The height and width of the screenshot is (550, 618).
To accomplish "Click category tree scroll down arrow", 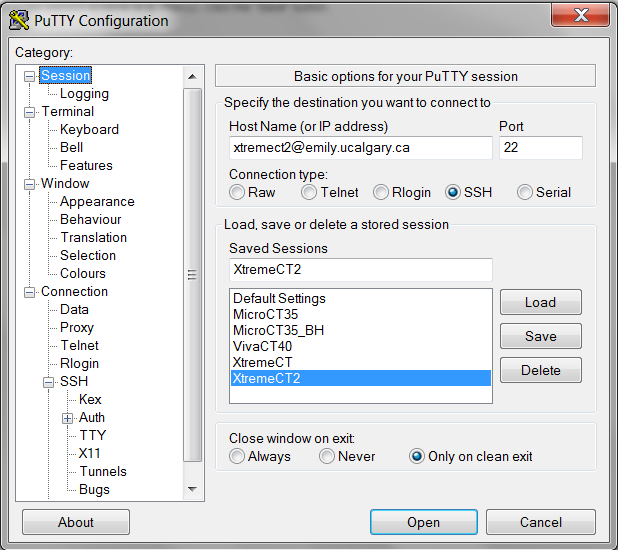I will tap(192, 489).
